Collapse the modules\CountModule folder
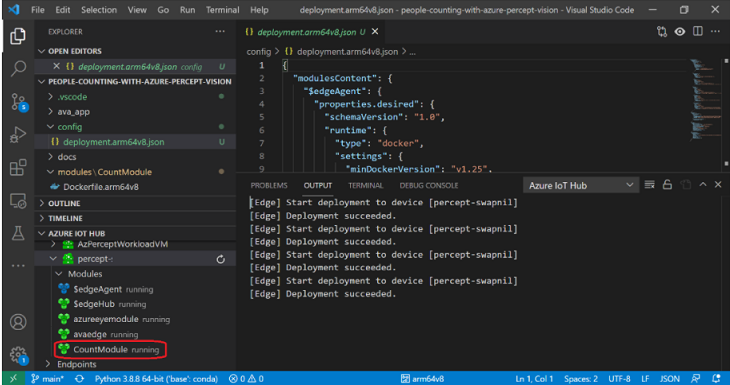The width and height of the screenshot is (730, 385). 51,172
